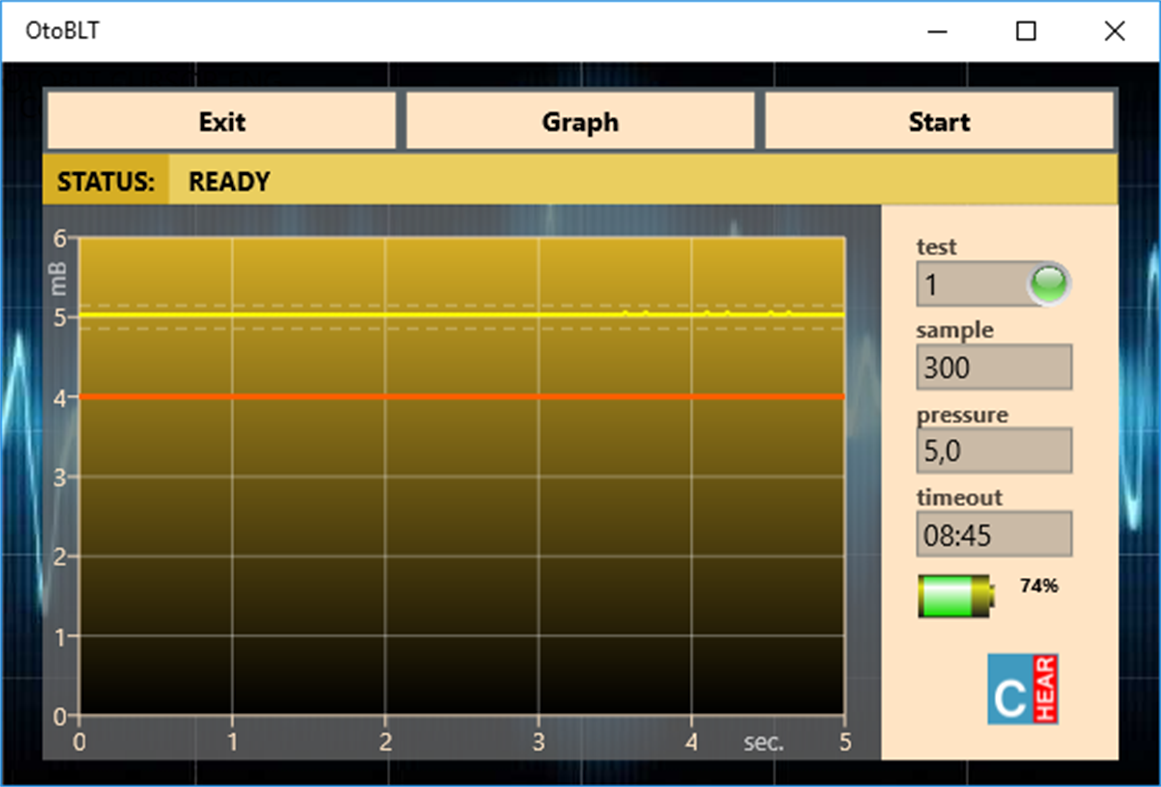
Task: Click the C HEAR logo
Action: tap(1022, 688)
